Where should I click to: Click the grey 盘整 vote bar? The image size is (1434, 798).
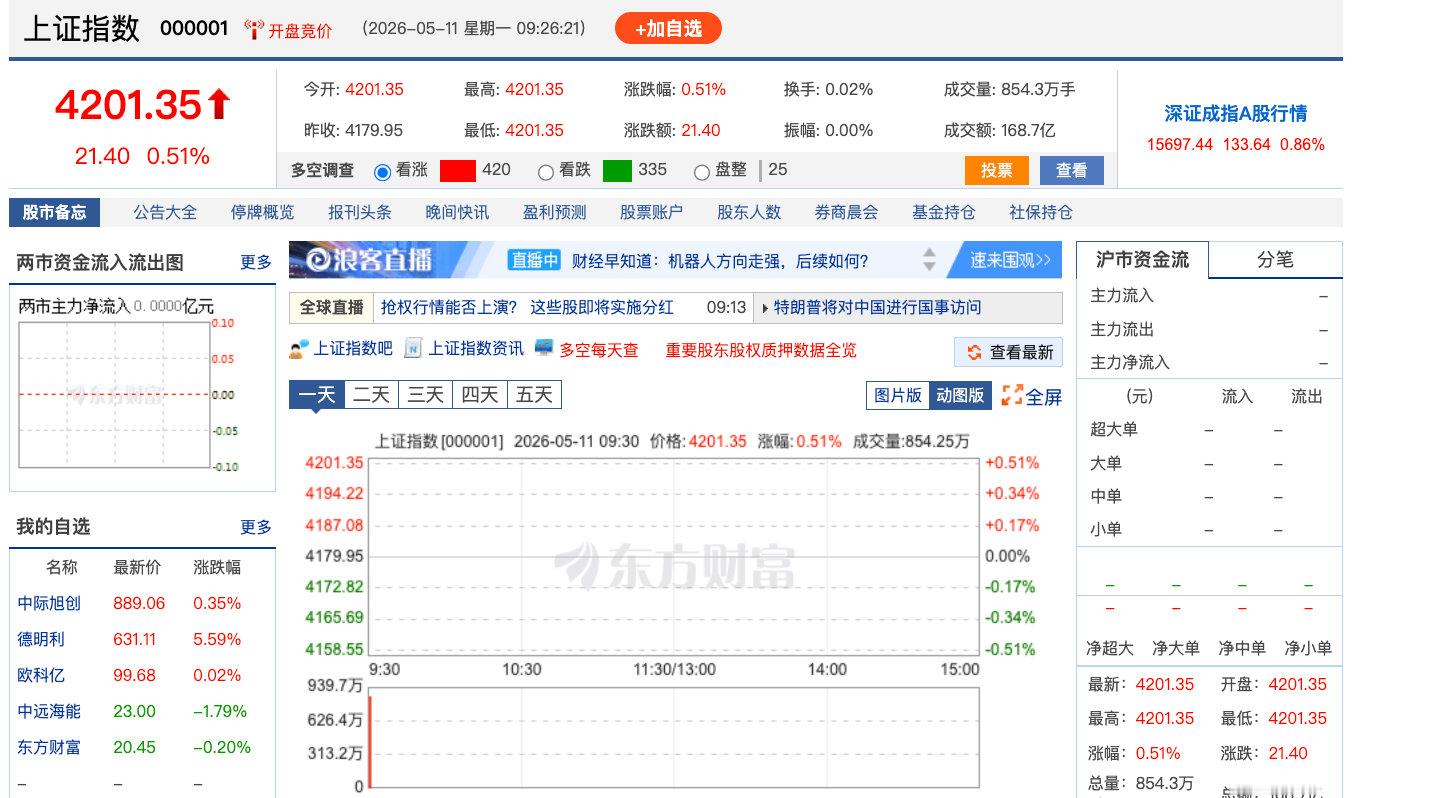click(761, 170)
